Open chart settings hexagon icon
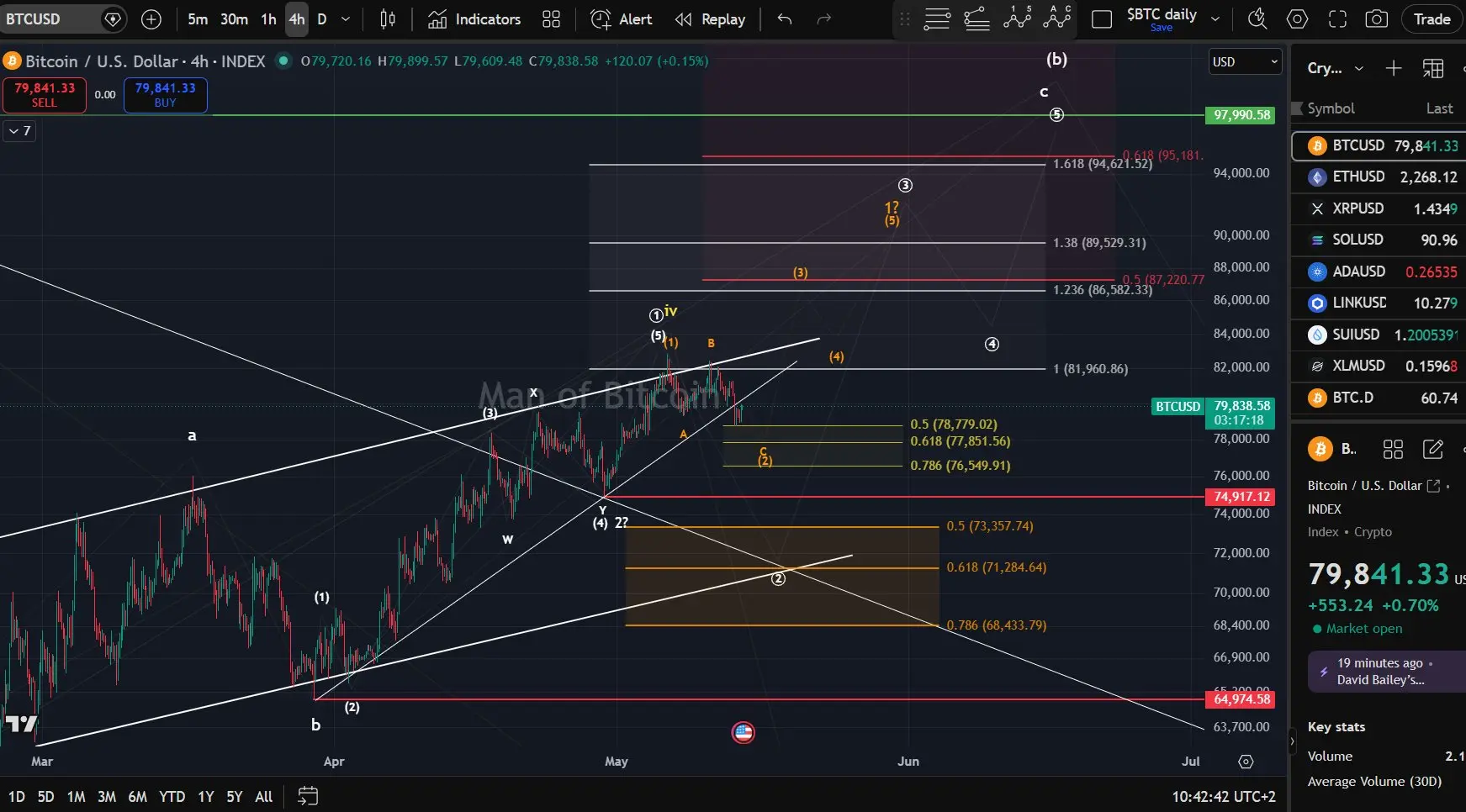The image size is (1466, 812). pos(1298,18)
